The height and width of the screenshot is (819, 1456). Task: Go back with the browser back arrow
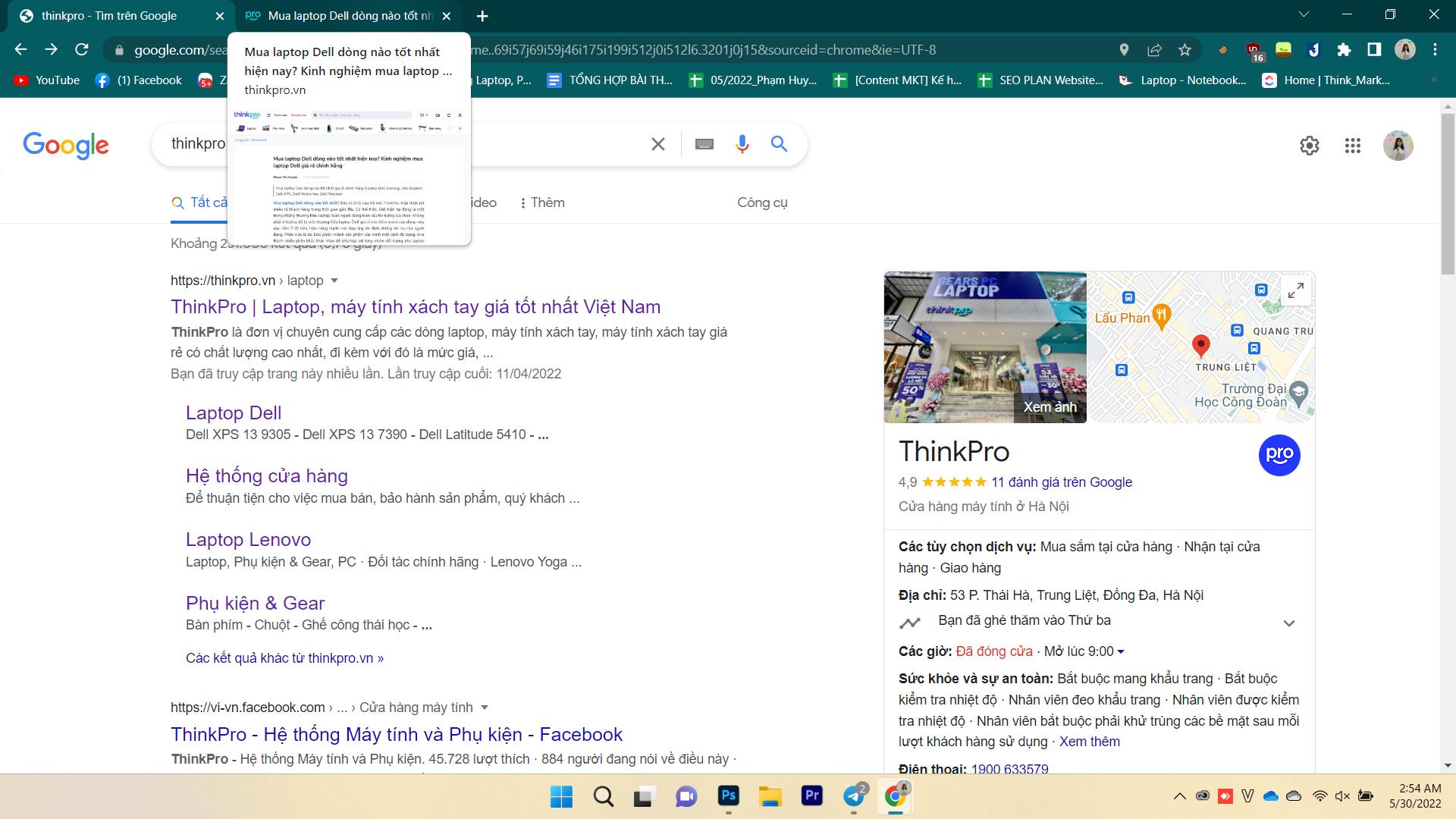click(20, 50)
